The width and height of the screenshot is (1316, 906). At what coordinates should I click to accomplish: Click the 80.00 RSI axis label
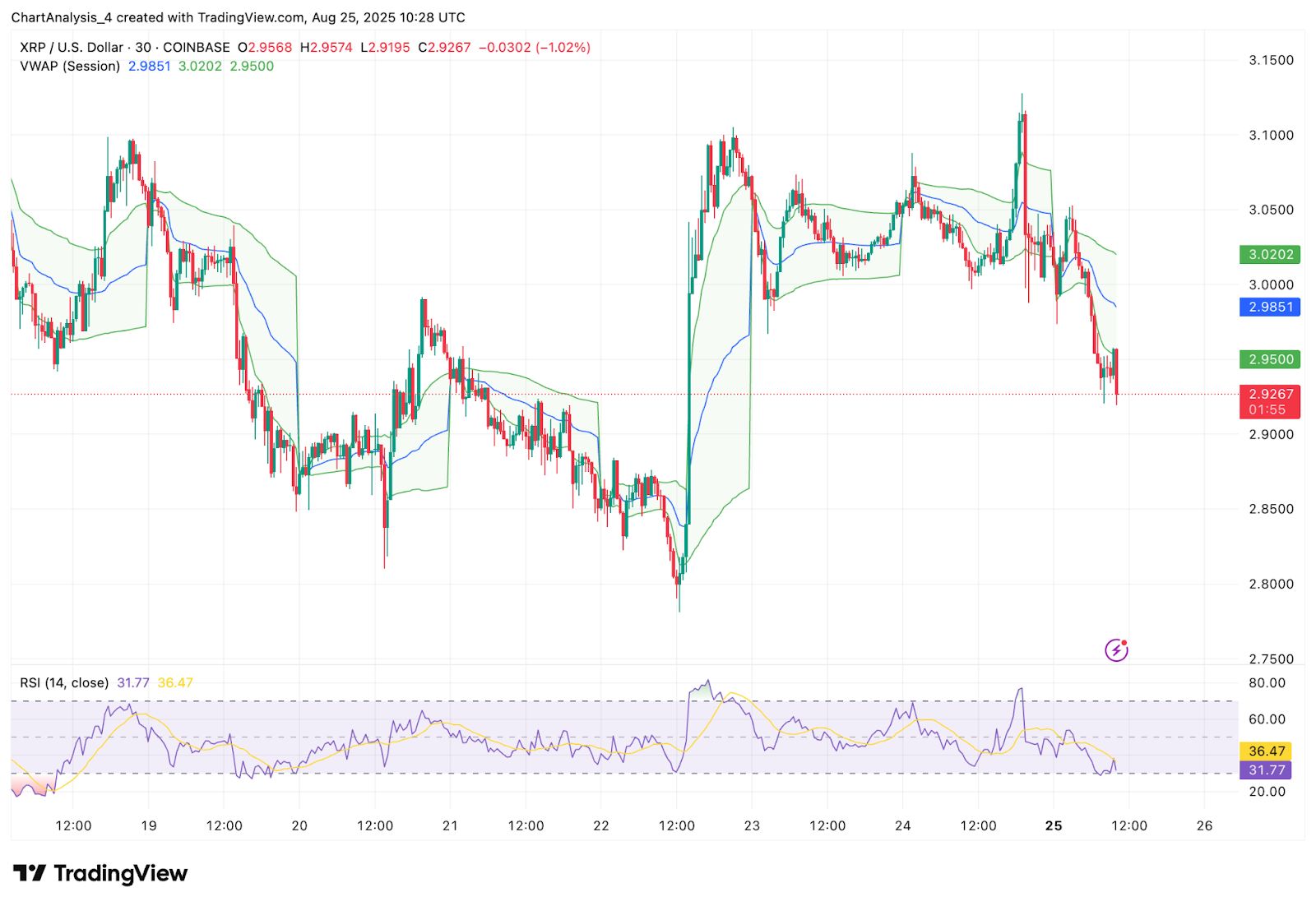coord(1267,682)
